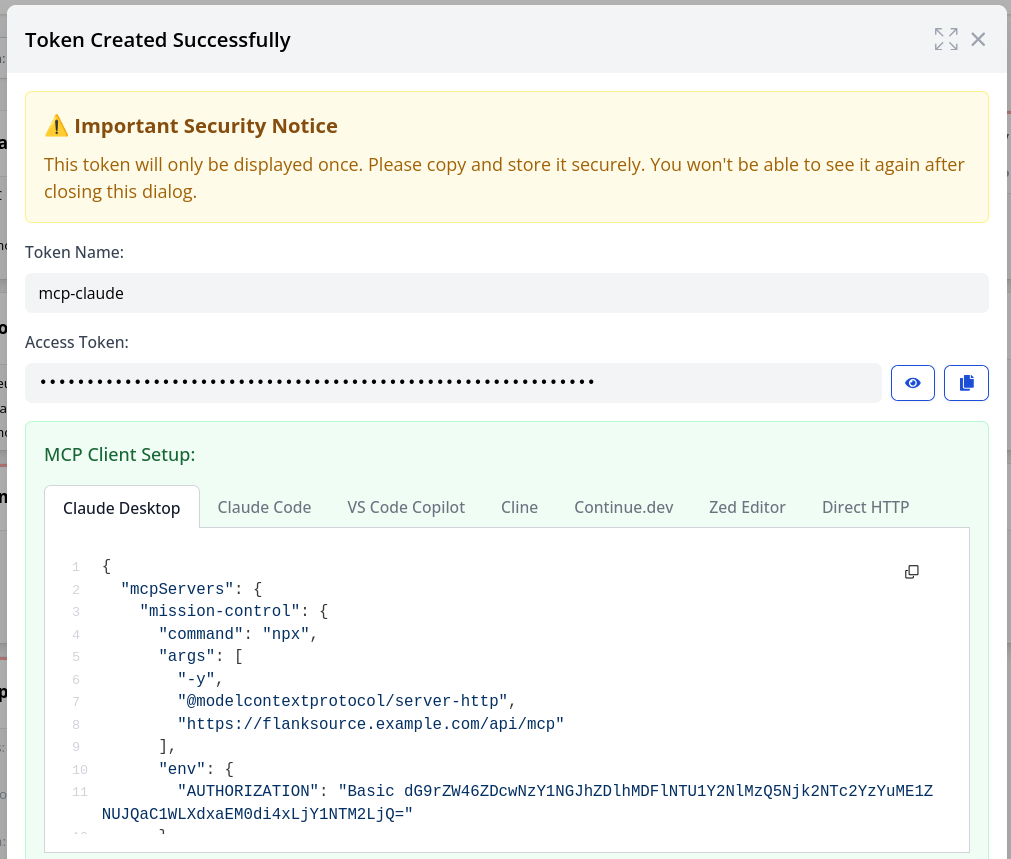Viewport: 1011px width, 859px height.
Task: Click the warning icon in security notice
Action: pyautogui.click(x=57, y=126)
